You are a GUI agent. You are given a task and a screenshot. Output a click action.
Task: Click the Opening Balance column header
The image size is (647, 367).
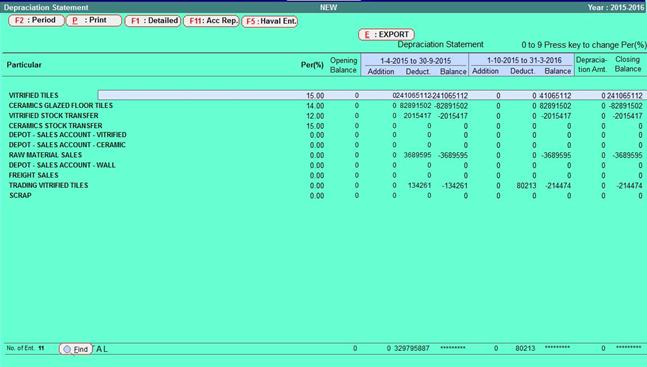coord(343,65)
